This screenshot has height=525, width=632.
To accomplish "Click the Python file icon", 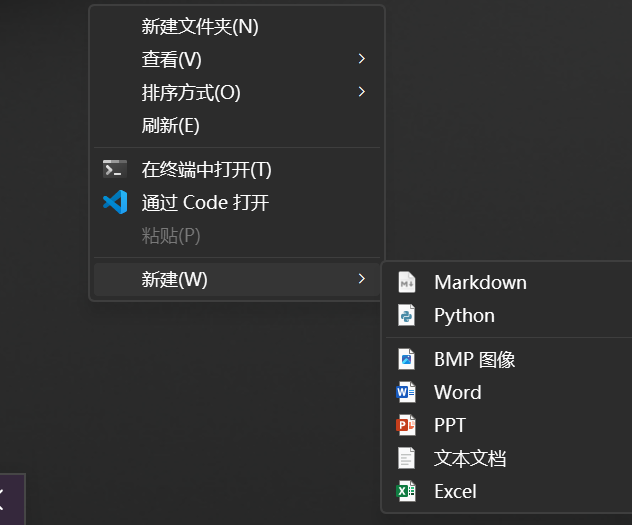I will [x=407, y=315].
